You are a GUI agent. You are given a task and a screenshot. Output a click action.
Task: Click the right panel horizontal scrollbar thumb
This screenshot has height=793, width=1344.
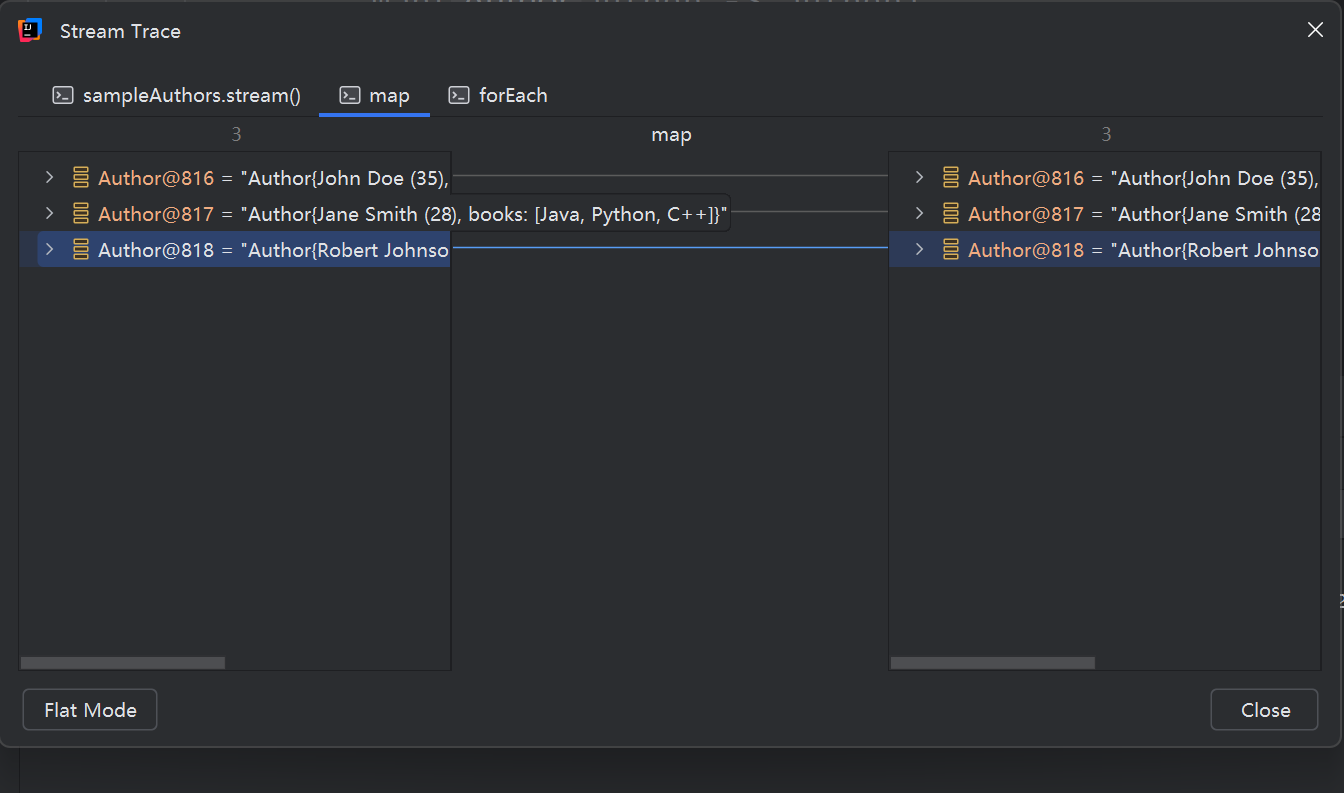click(x=993, y=663)
